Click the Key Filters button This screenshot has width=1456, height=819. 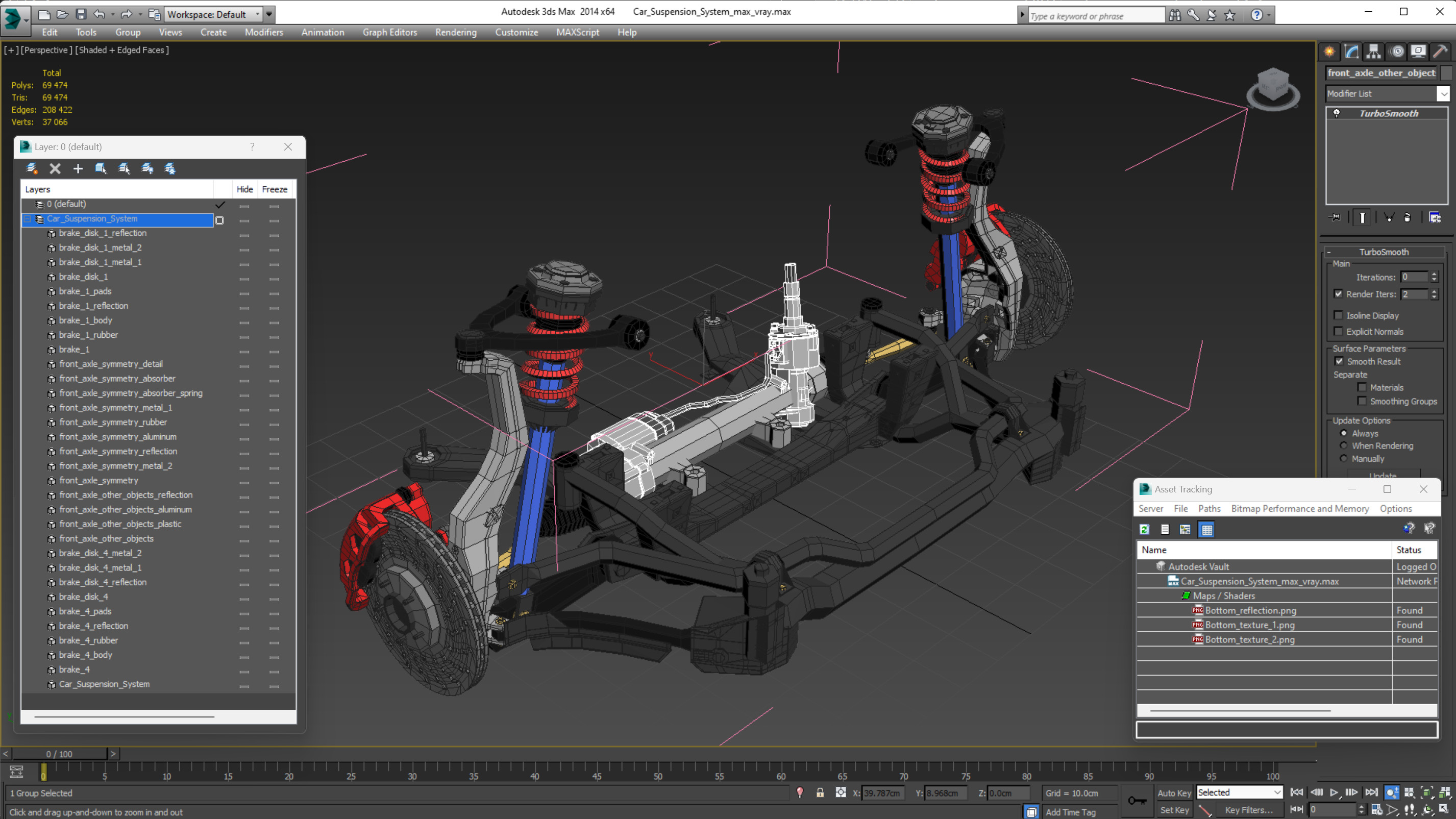click(1249, 810)
